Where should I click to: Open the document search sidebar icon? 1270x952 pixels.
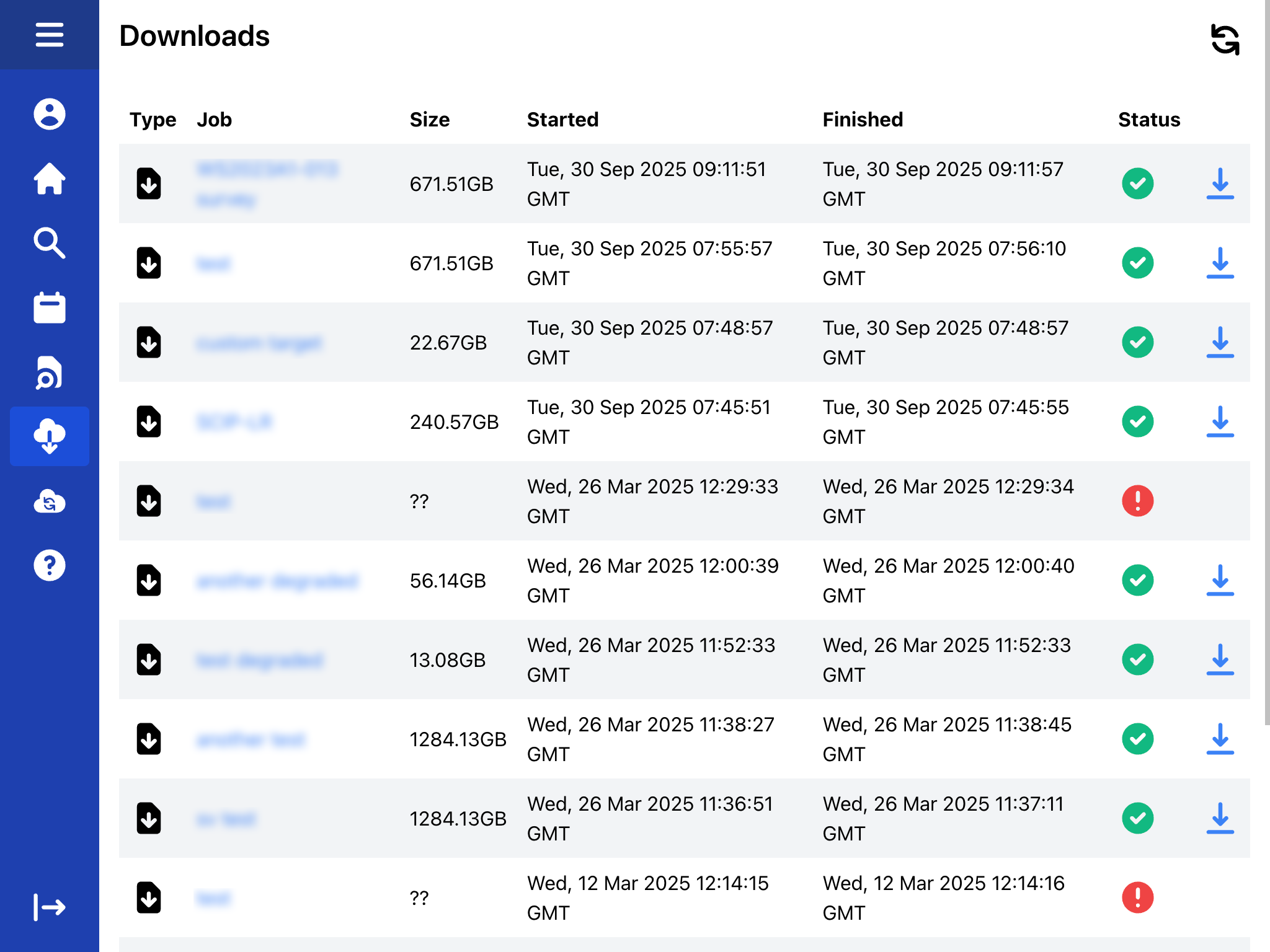pyautogui.click(x=49, y=372)
